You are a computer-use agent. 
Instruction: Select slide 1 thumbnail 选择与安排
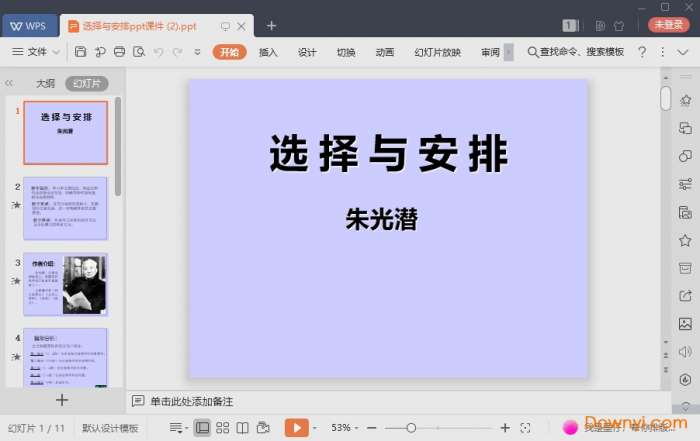(x=66, y=133)
